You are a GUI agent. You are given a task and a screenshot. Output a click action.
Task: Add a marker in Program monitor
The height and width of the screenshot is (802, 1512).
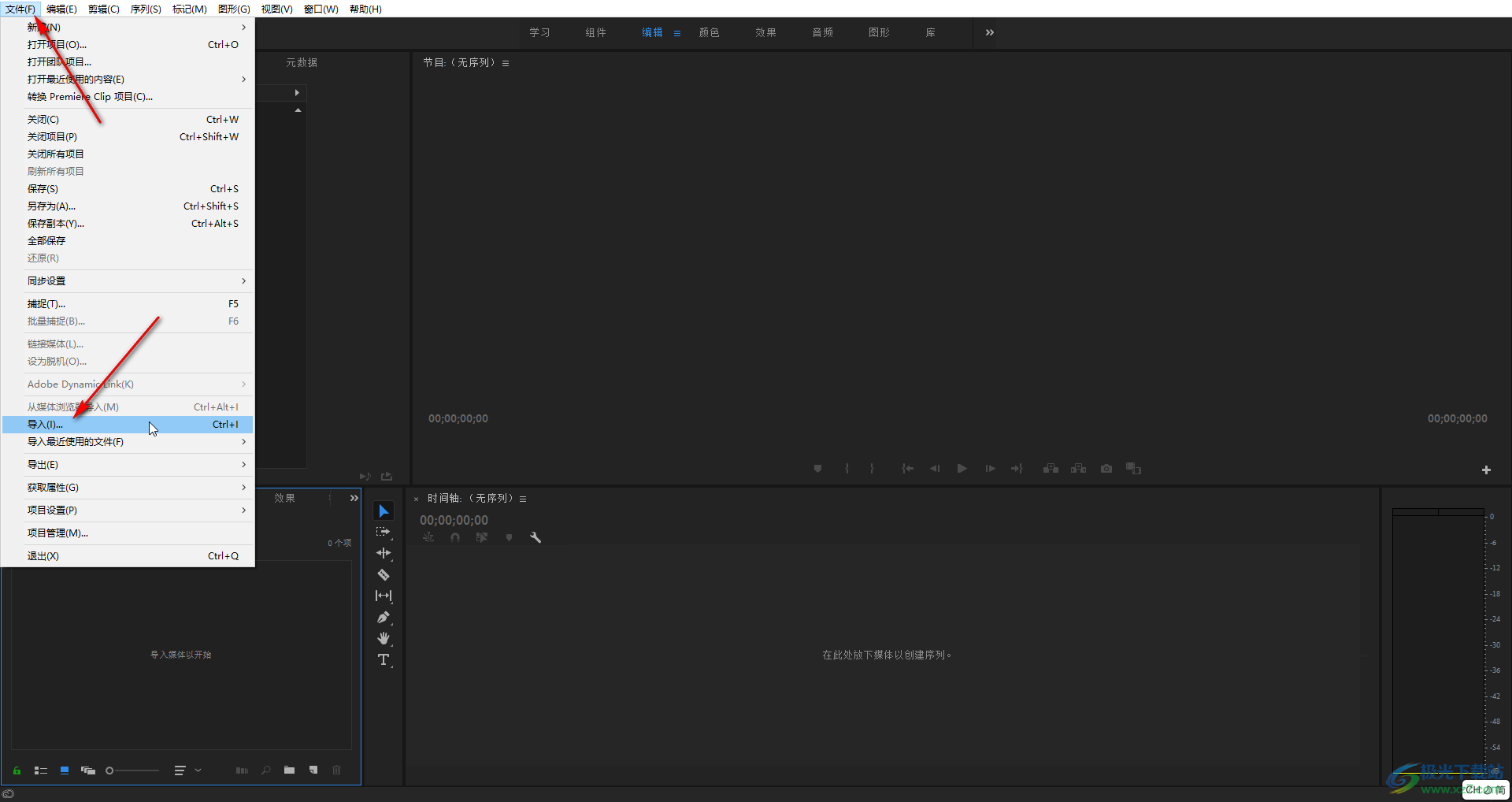[817, 469]
